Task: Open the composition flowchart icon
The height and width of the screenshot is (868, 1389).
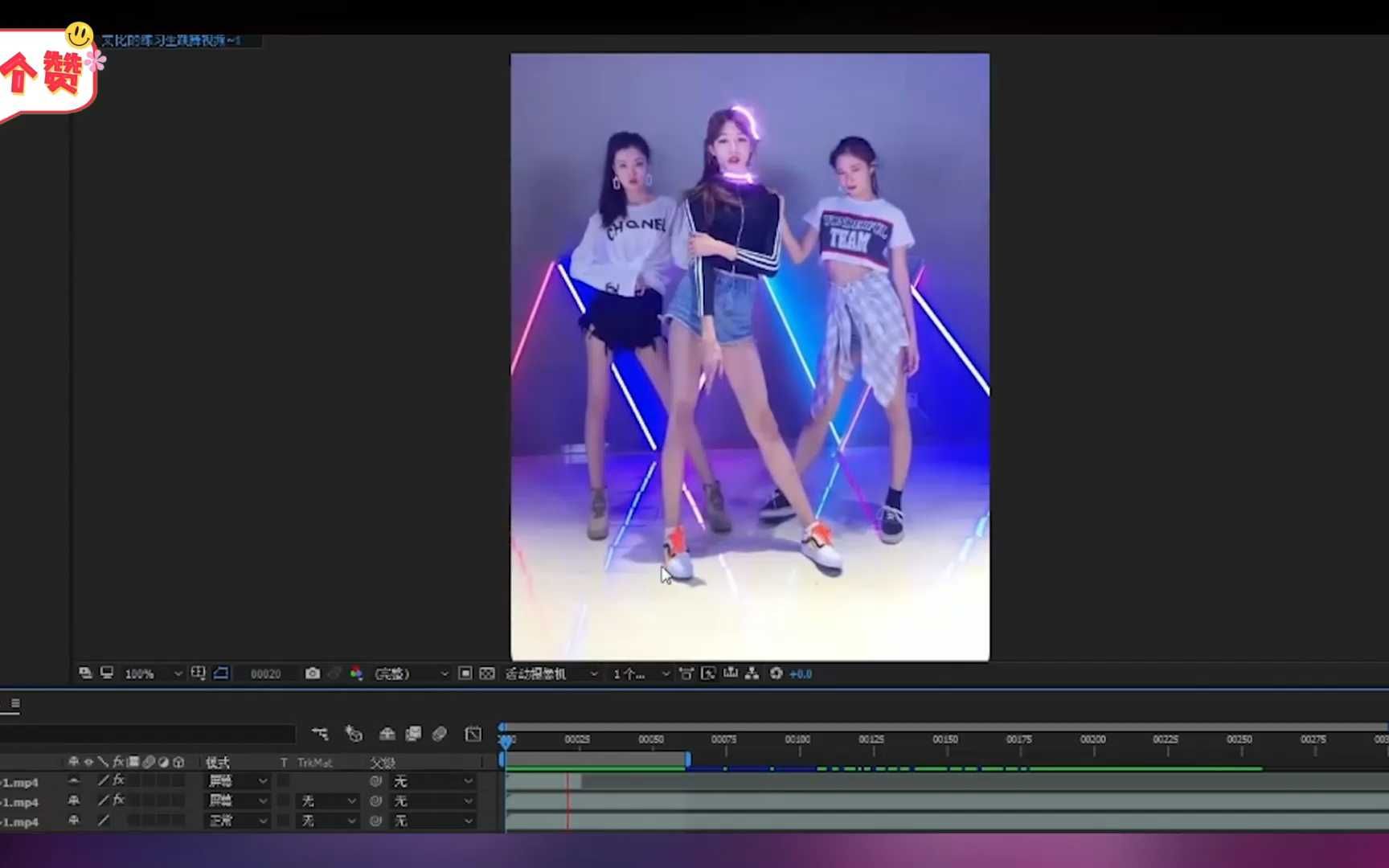Action: [x=752, y=674]
